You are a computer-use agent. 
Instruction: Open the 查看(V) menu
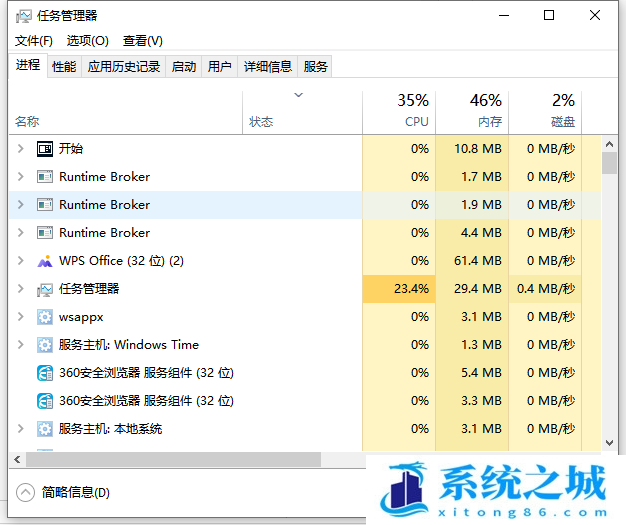[143, 41]
